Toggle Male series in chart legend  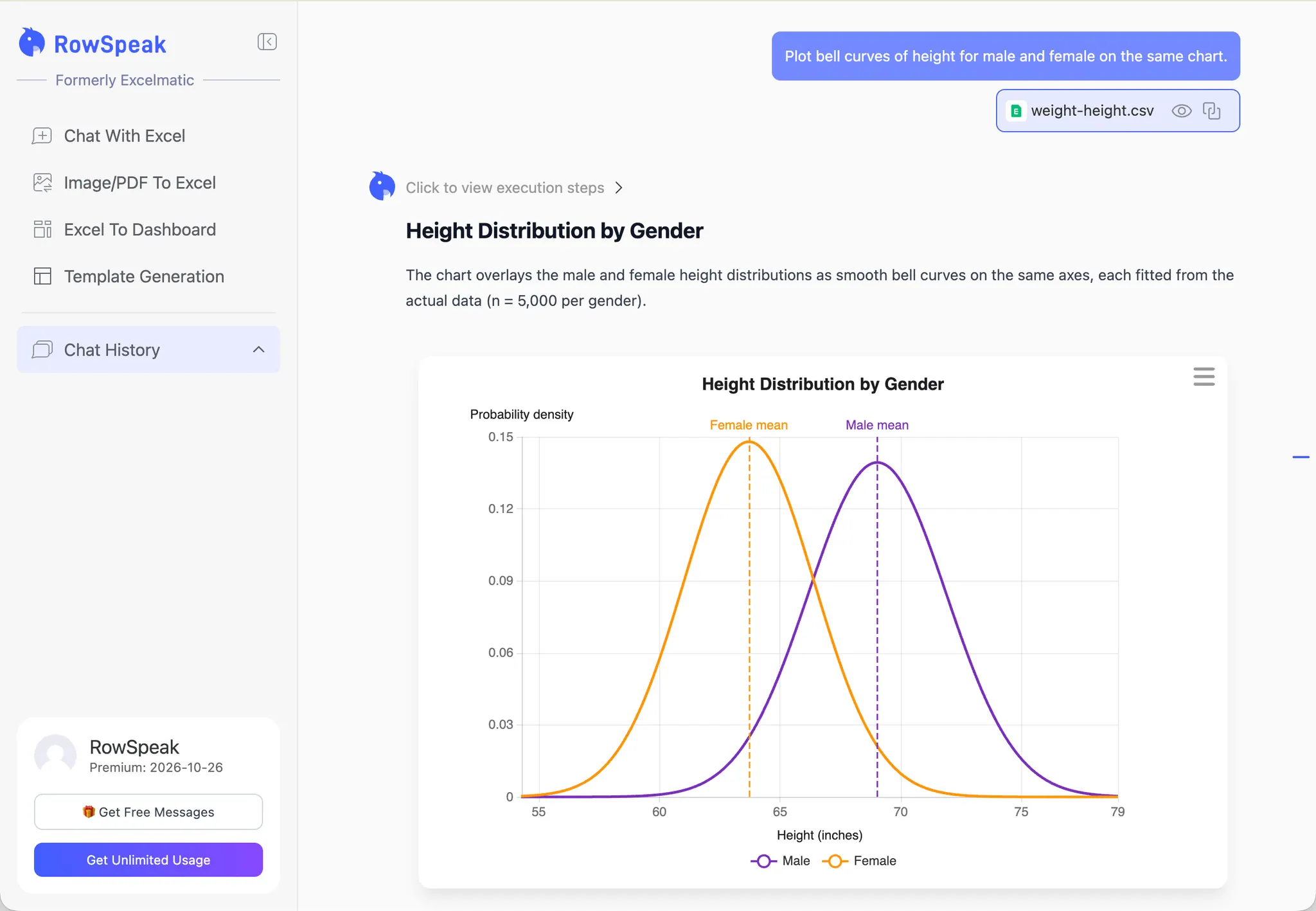coord(780,861)
